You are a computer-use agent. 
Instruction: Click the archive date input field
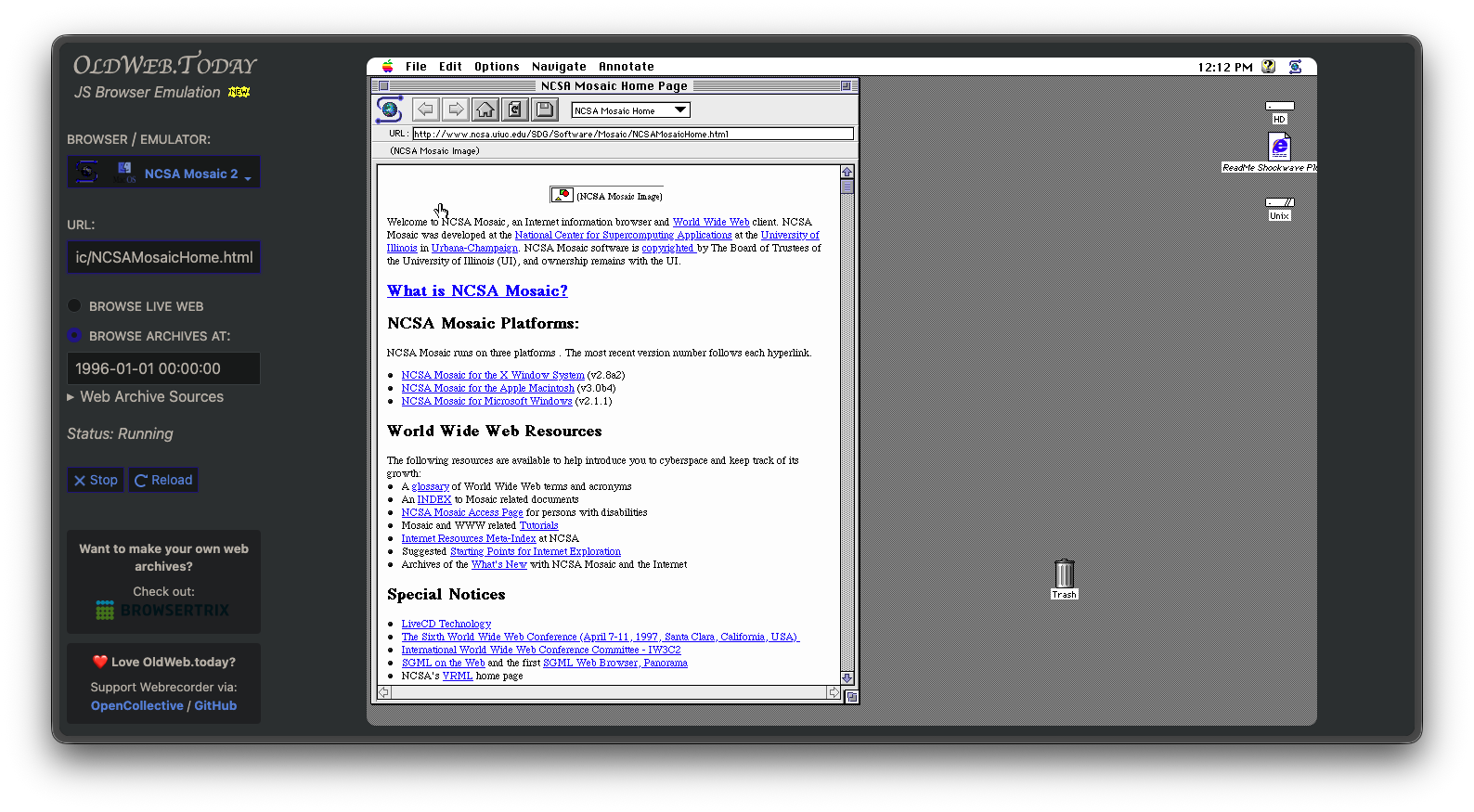tap(163, 368)
